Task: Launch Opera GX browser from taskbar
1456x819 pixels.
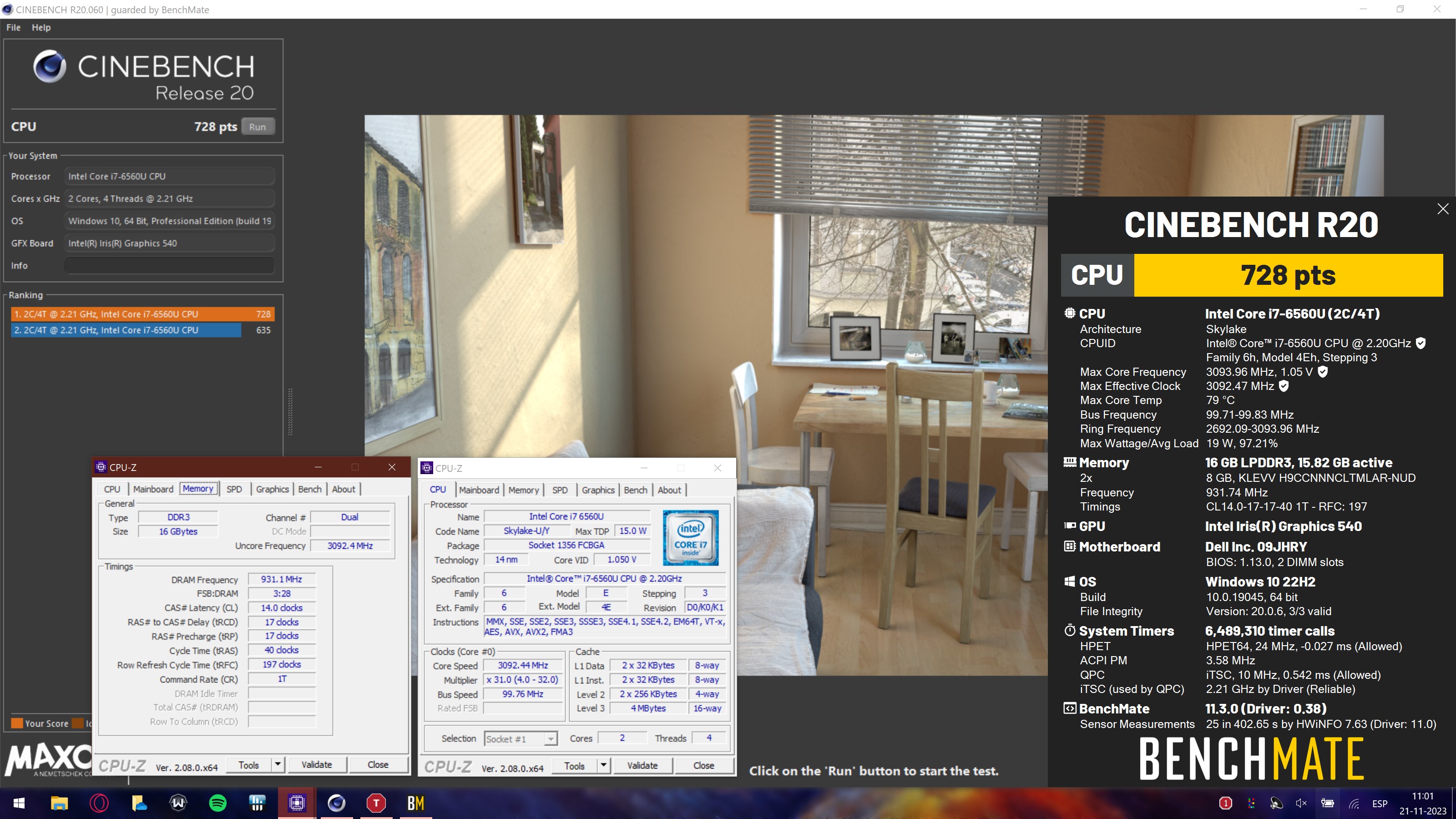Action: [99, 803]
